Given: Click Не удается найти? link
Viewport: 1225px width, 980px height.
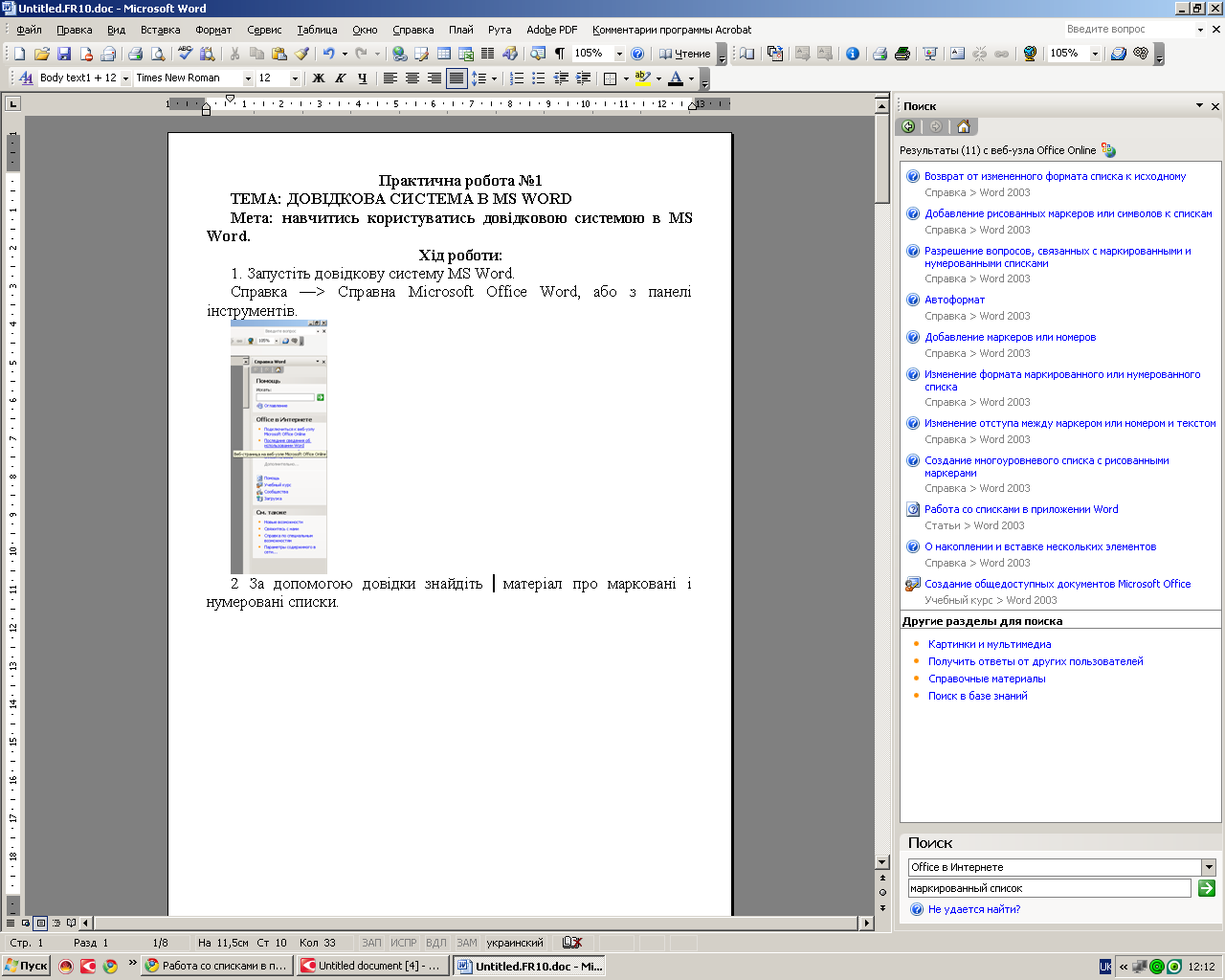Looking at the screenshot, I should point(973,909).
